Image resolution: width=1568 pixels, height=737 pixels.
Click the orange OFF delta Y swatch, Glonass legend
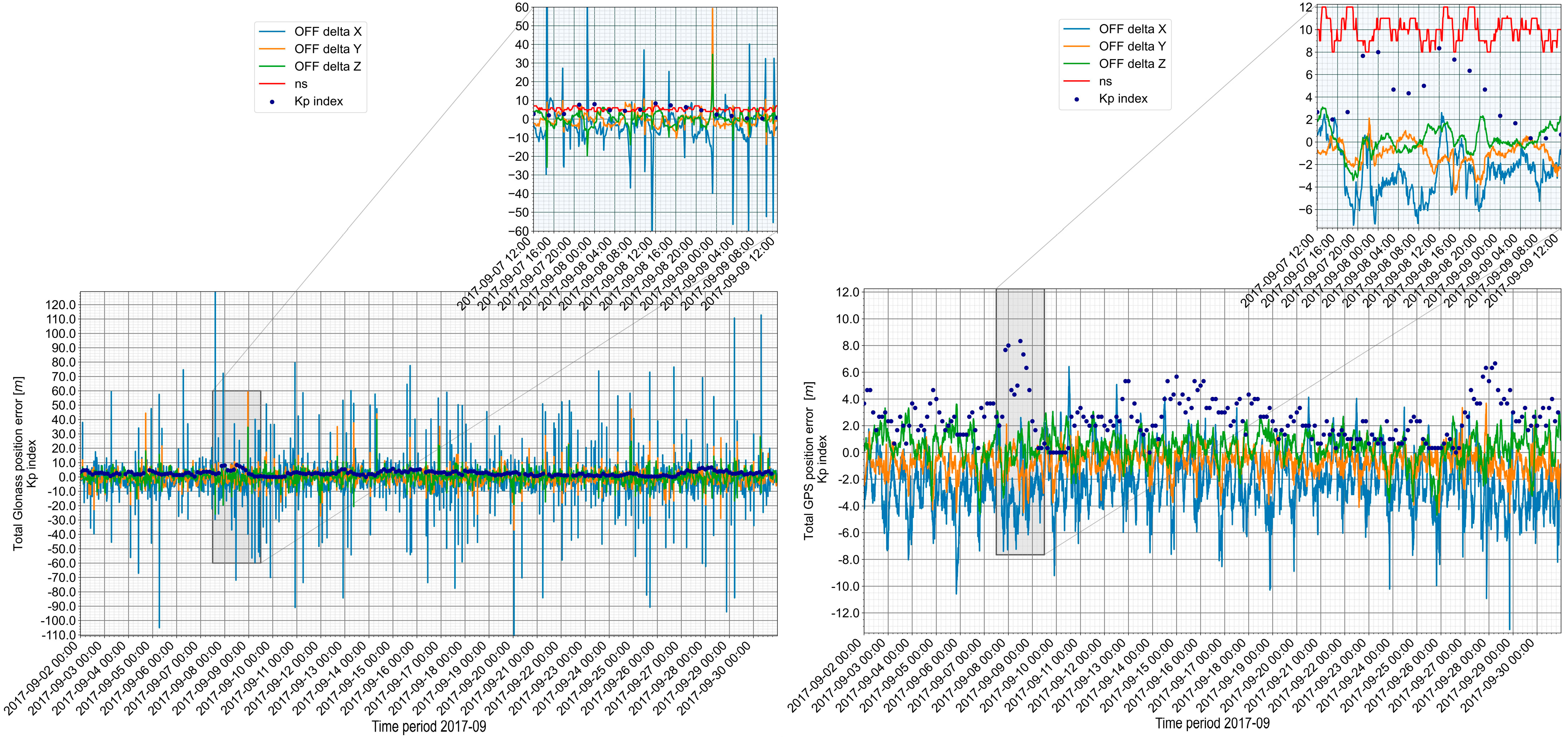tap(272, 49)
